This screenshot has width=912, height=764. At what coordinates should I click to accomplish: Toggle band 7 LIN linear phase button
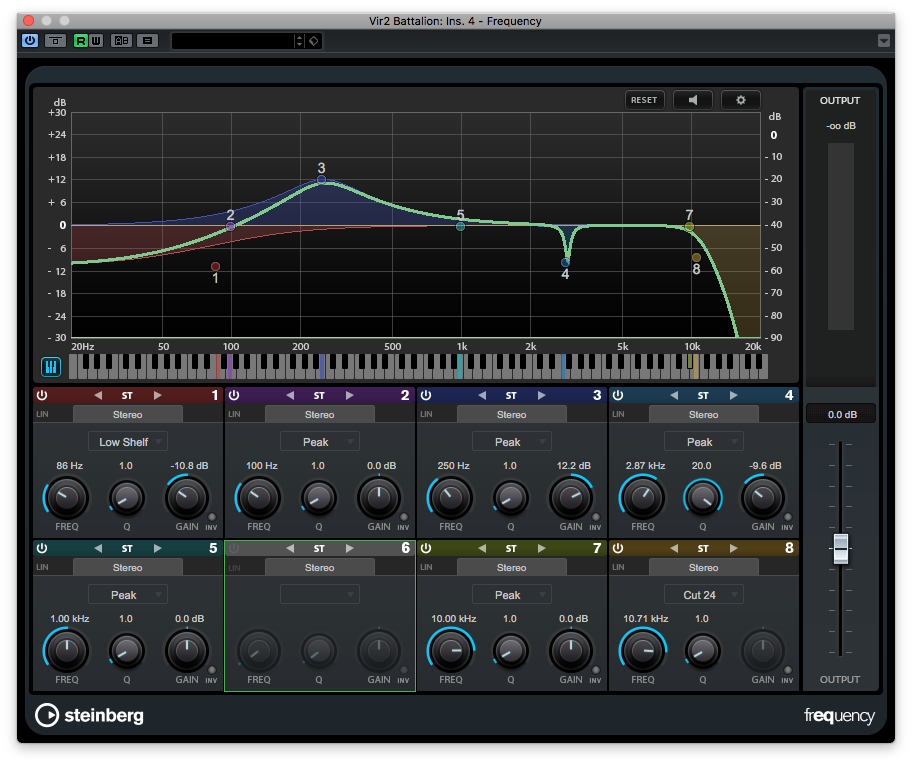pyautogui.click(x=426, y=567)
